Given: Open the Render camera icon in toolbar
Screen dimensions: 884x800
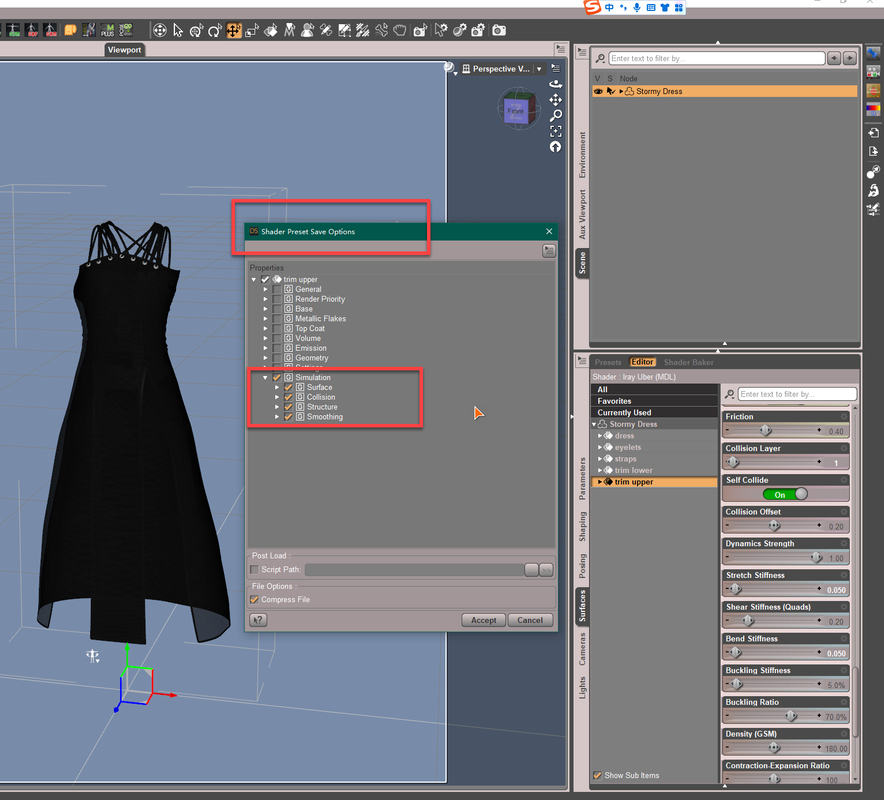Looking at the screenshot, I should pos(499,30).
